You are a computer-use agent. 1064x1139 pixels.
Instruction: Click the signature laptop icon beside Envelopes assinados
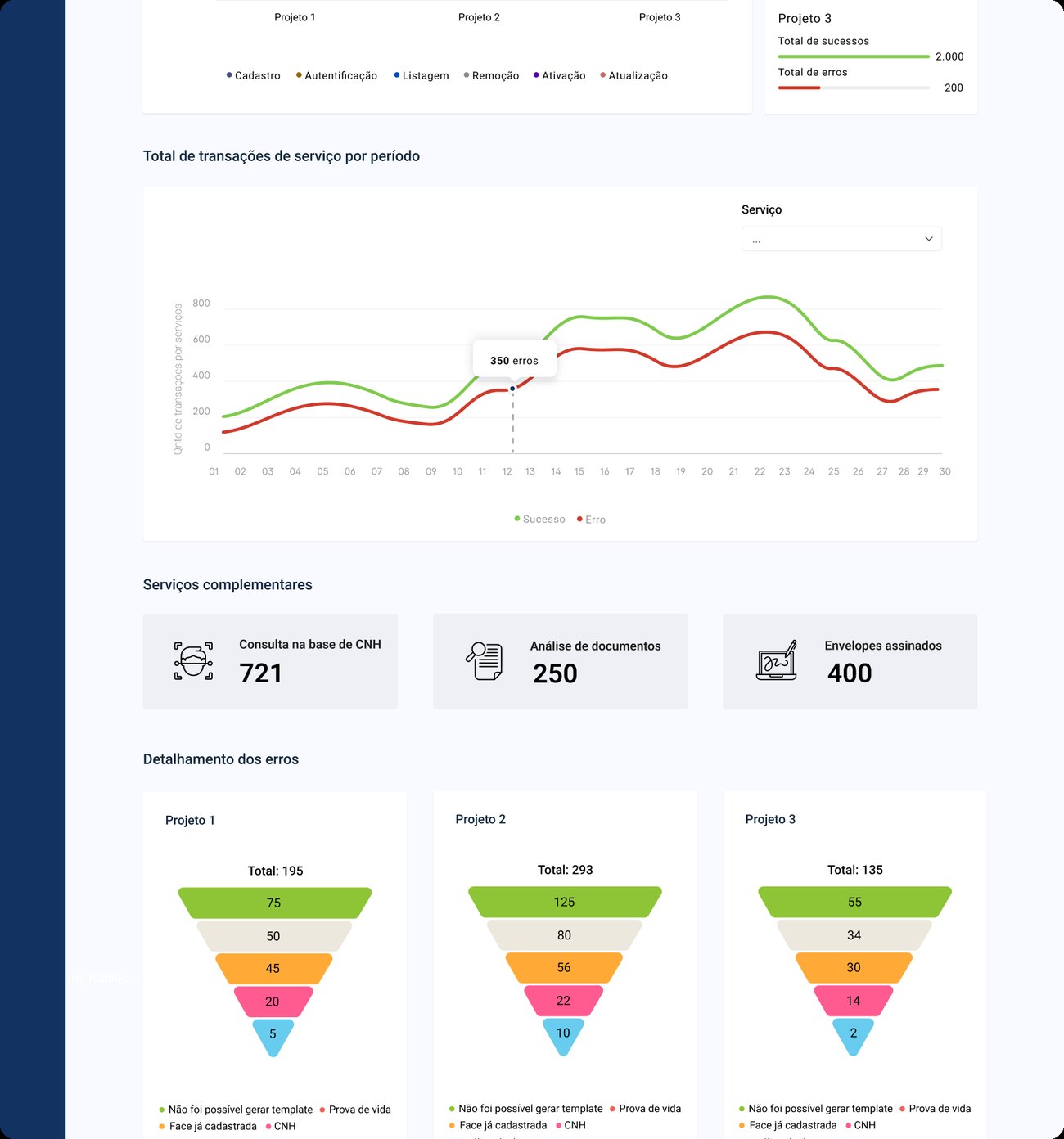(776, 660)
